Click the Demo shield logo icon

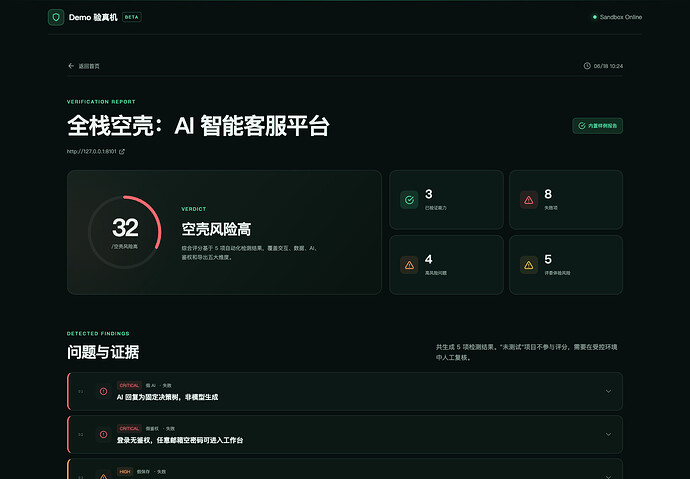click(x=56, y=17)
